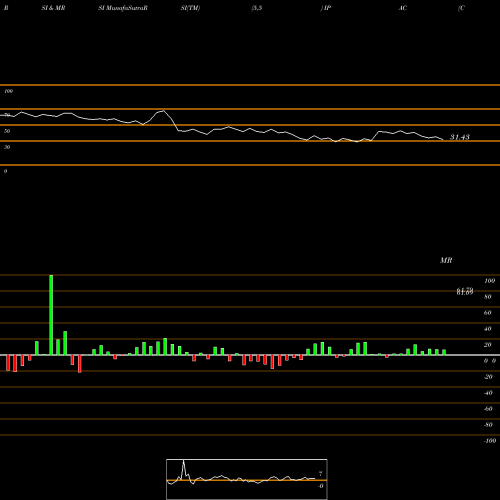The image size is (500, 500).
Task: Click the 60 label on the MR axis
Action: coord(488,313)
